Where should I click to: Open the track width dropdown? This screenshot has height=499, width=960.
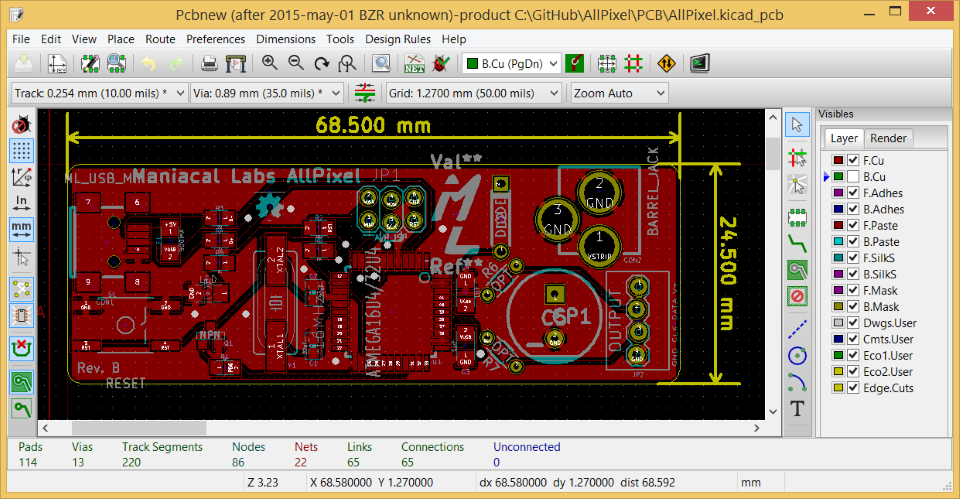pyautogui.click(x=98, y=93)
